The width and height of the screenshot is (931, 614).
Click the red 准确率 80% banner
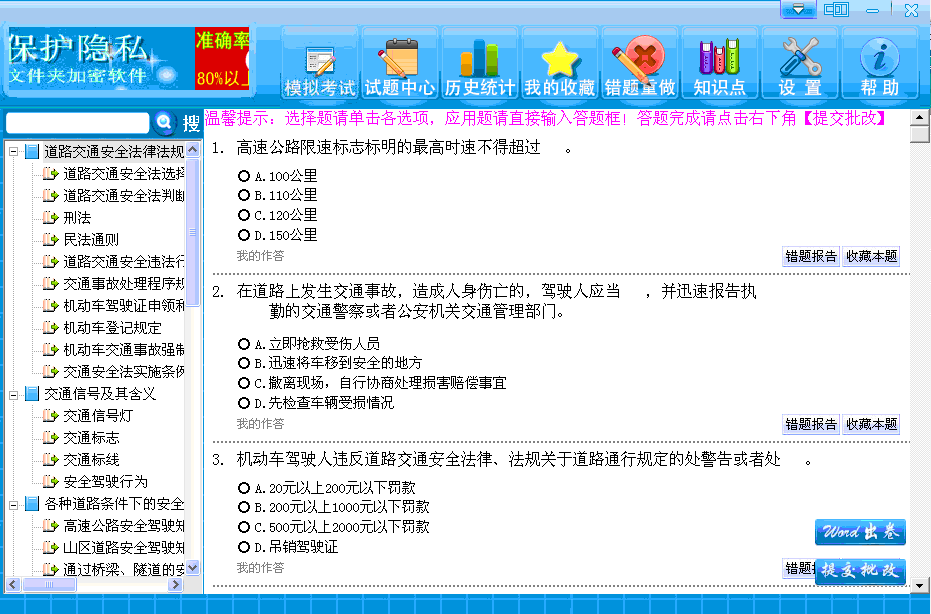click(222, 59)
